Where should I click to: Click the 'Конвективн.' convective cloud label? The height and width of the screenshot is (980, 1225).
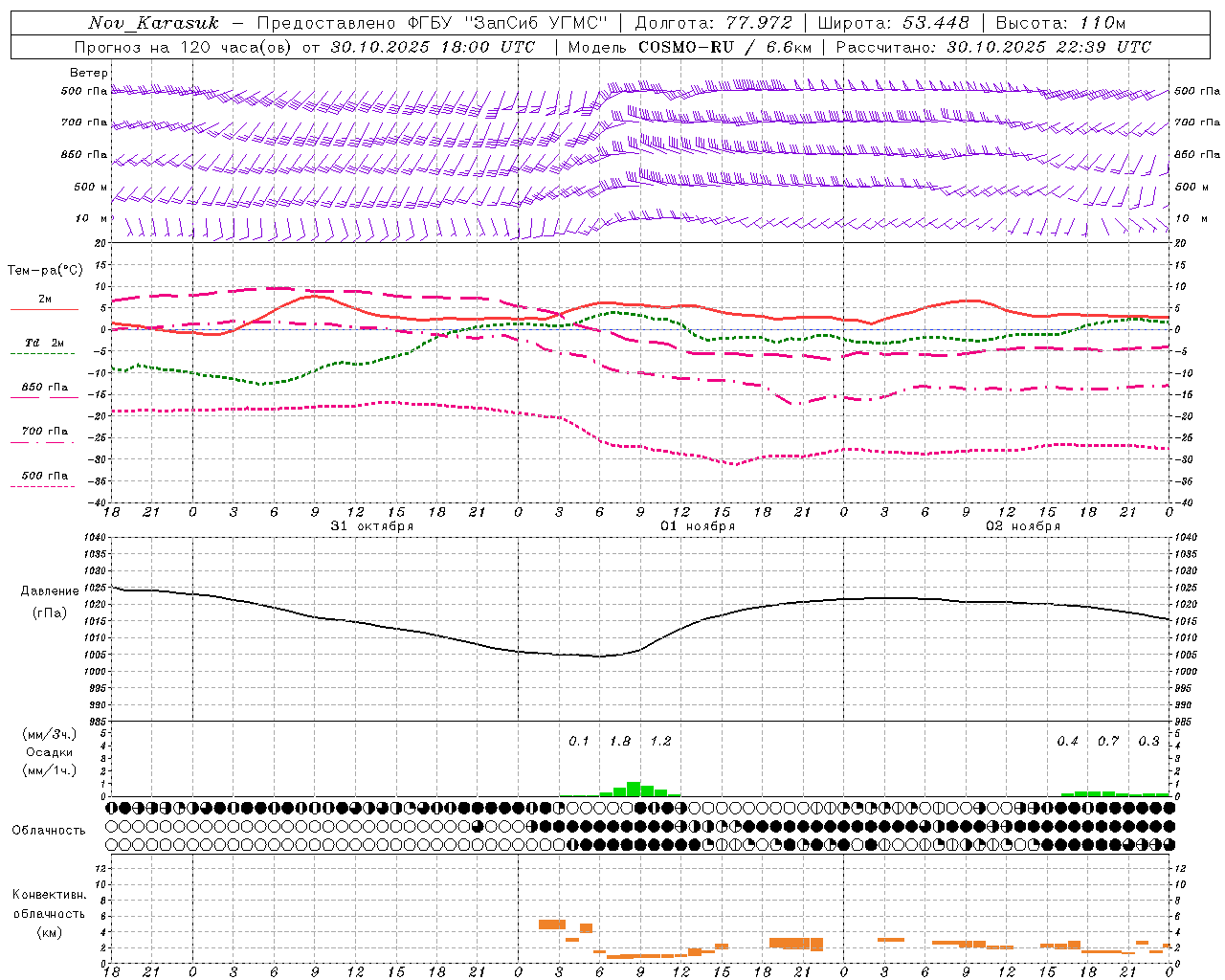(49, 895)
